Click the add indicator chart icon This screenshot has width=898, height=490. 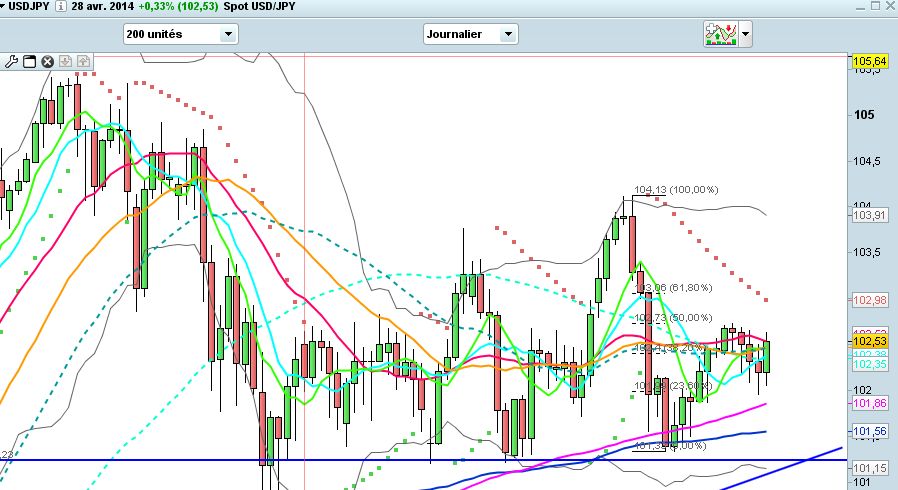click(x=721, y=34)
